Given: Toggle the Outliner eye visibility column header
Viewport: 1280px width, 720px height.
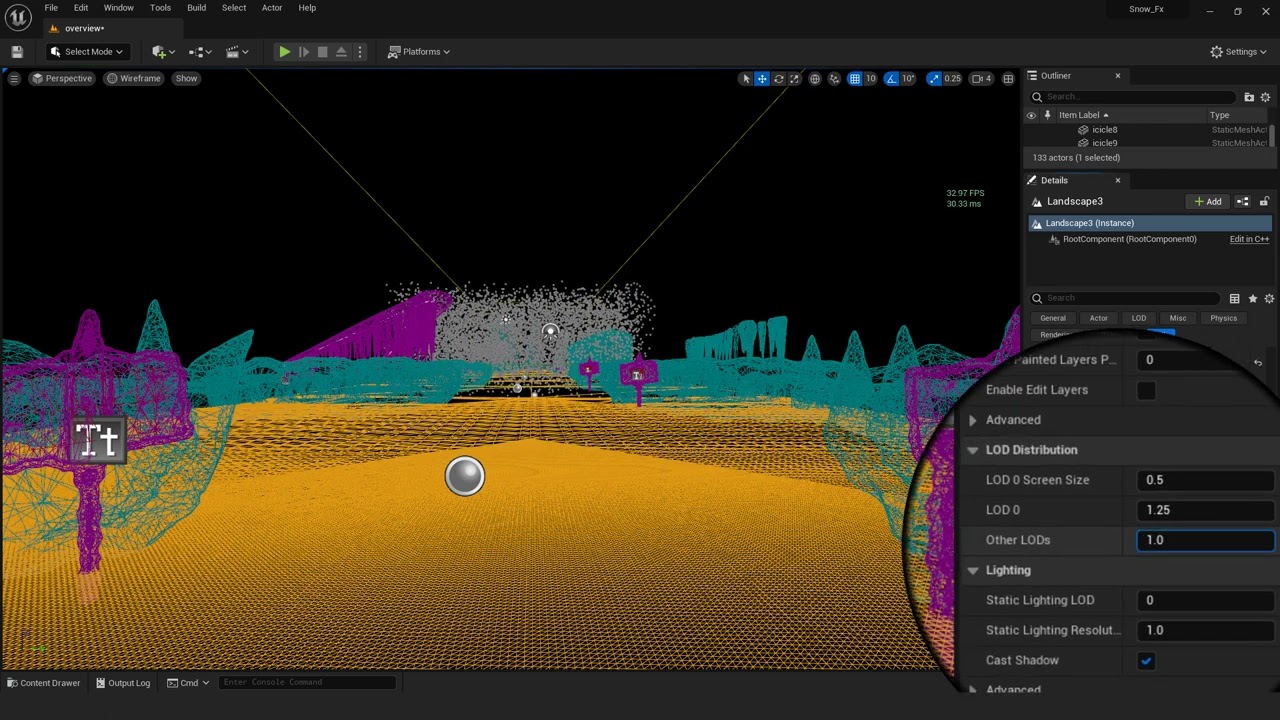Looking at the screenshot, I should (x=1032, y=115).
